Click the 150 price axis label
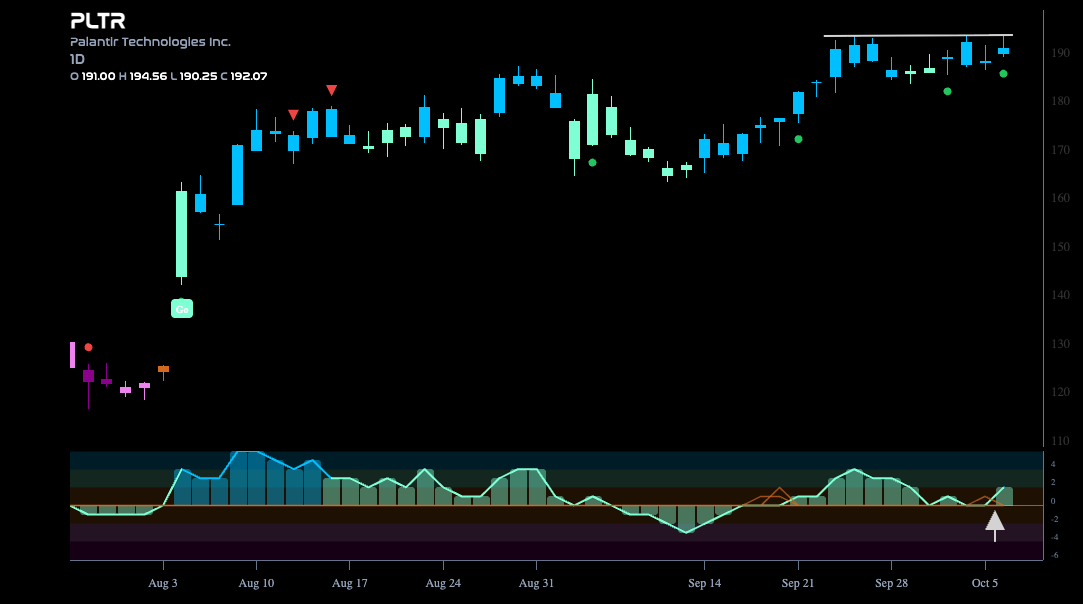The width and height of the screenshot is (1083, 604). tap(1060, 247)
